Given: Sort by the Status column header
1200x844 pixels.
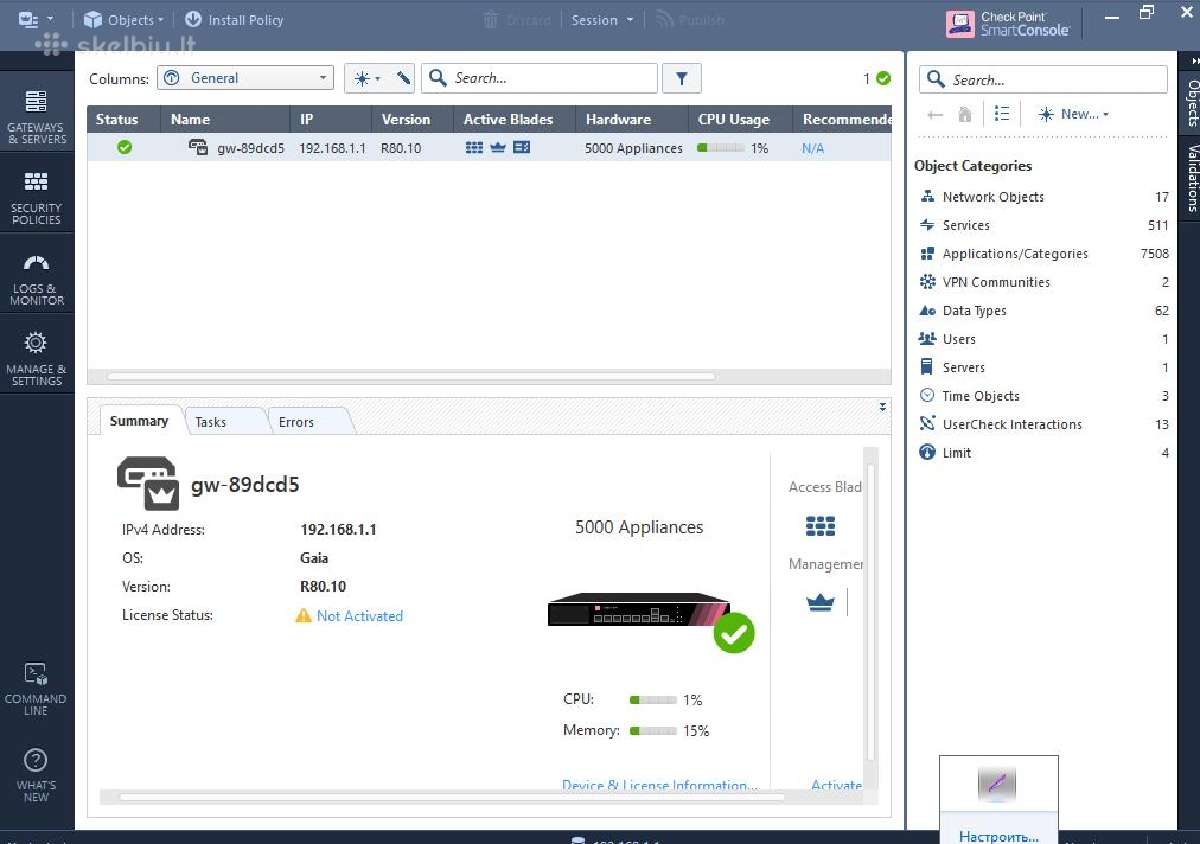Looking at the screenshot, I should click(x=124, y=119).
